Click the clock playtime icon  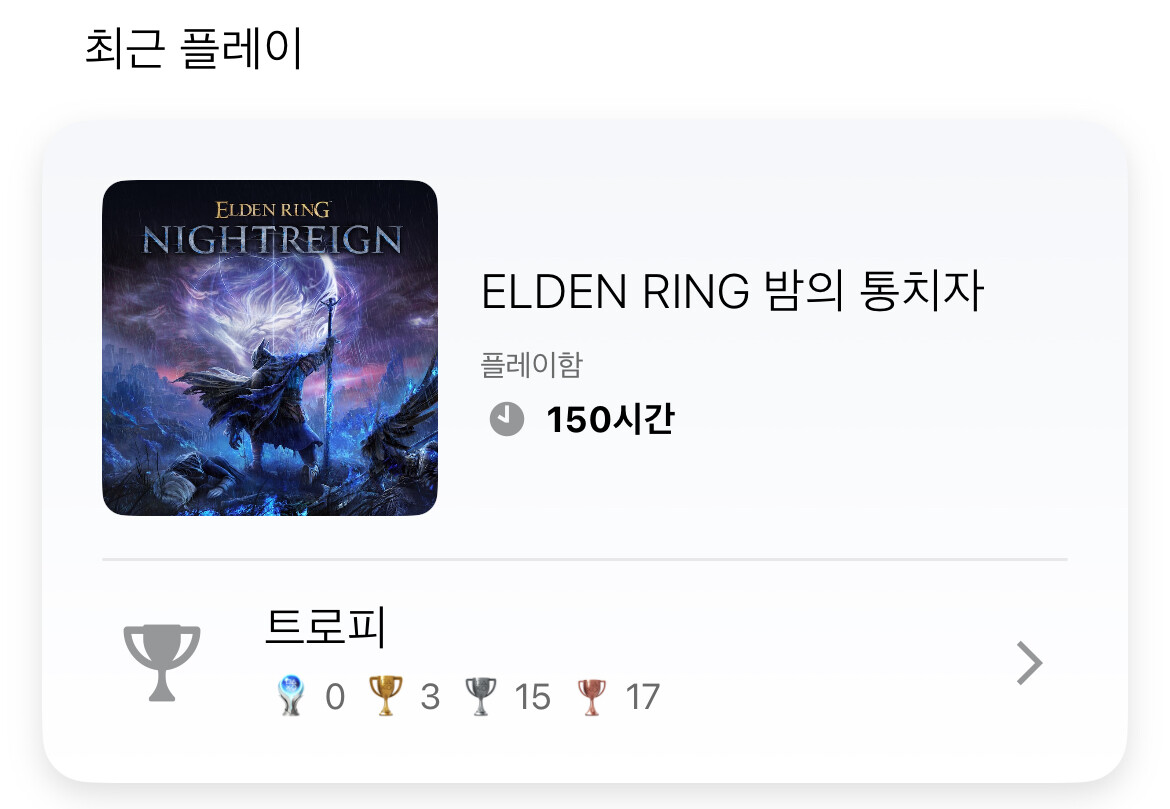click(507, 419)
